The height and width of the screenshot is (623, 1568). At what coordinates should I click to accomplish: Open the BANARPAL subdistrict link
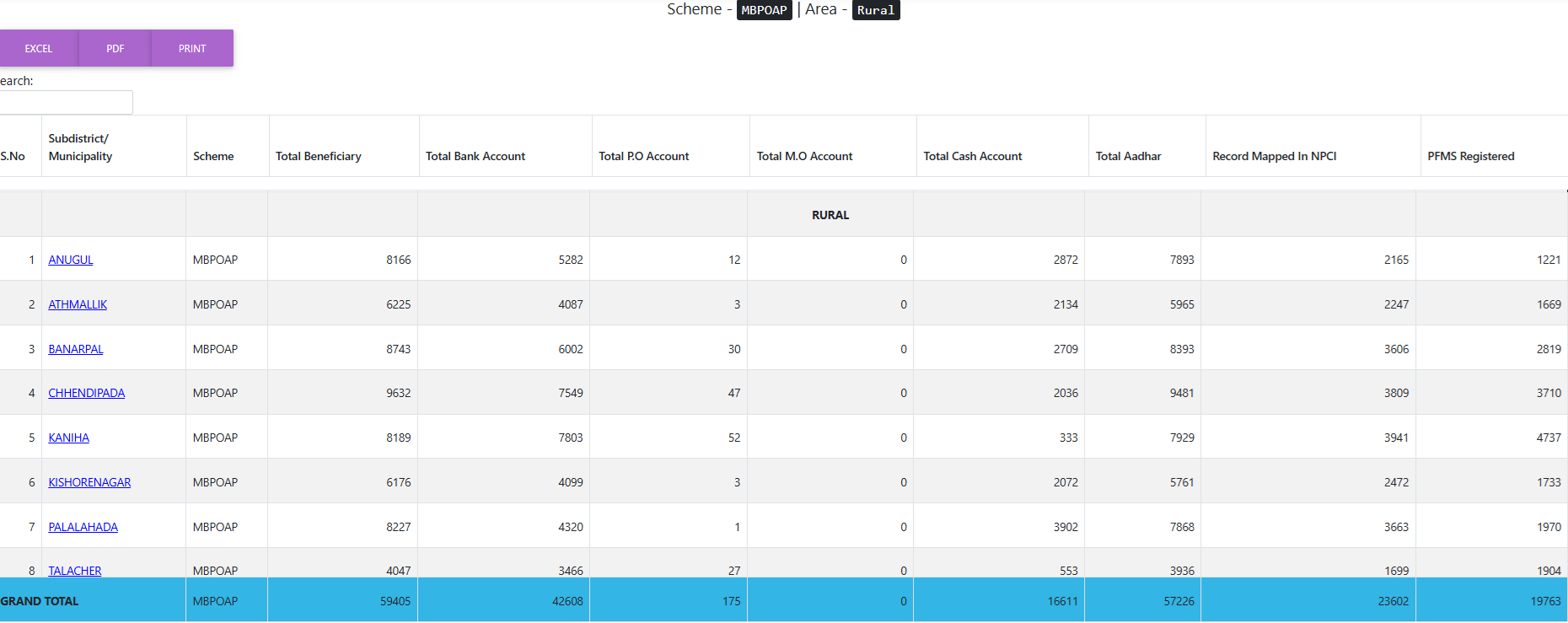pos(76,349)
